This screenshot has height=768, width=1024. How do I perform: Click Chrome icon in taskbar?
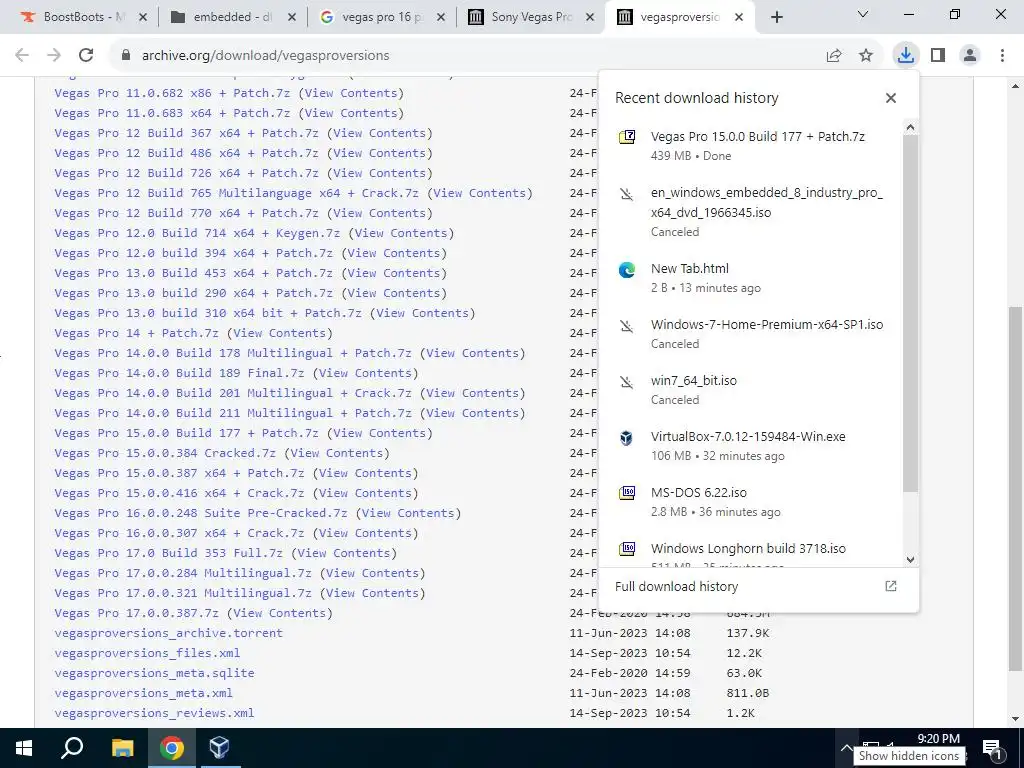(x=172, y=748)
